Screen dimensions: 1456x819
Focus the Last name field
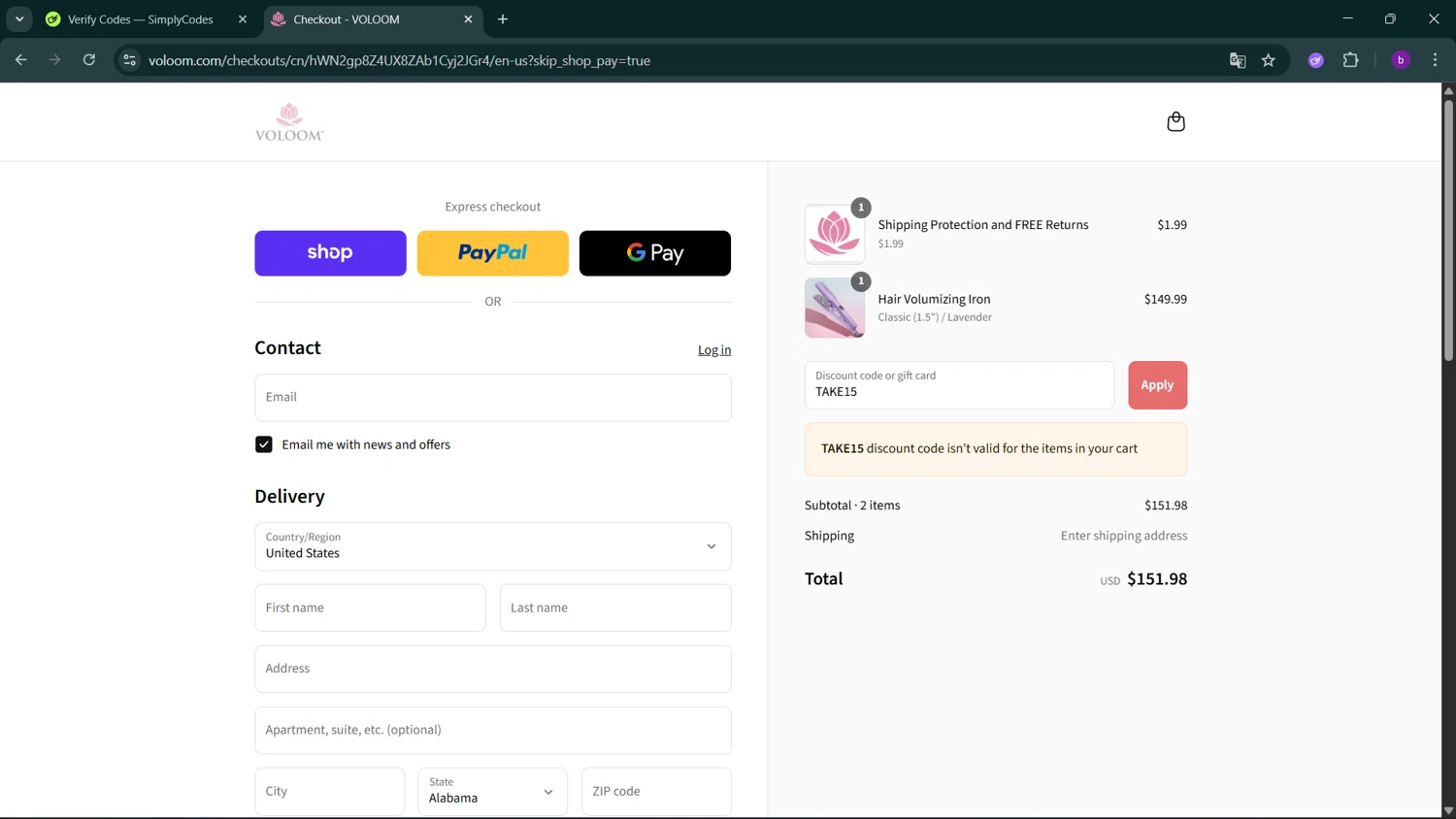coord(615,607)
